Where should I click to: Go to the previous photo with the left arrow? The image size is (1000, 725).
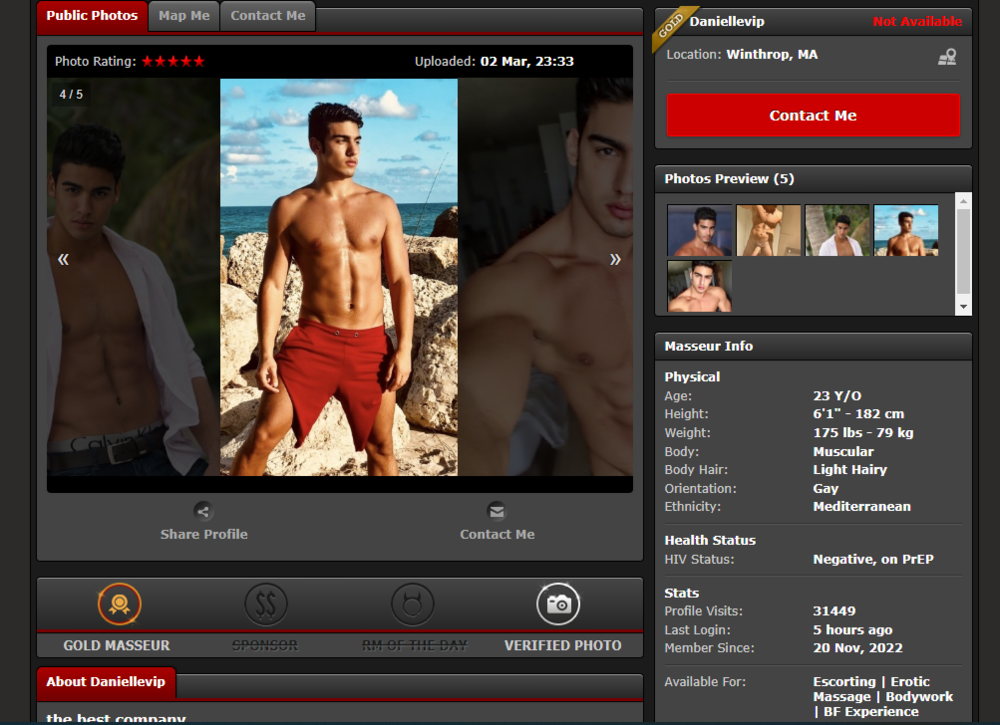pos(63,259)
